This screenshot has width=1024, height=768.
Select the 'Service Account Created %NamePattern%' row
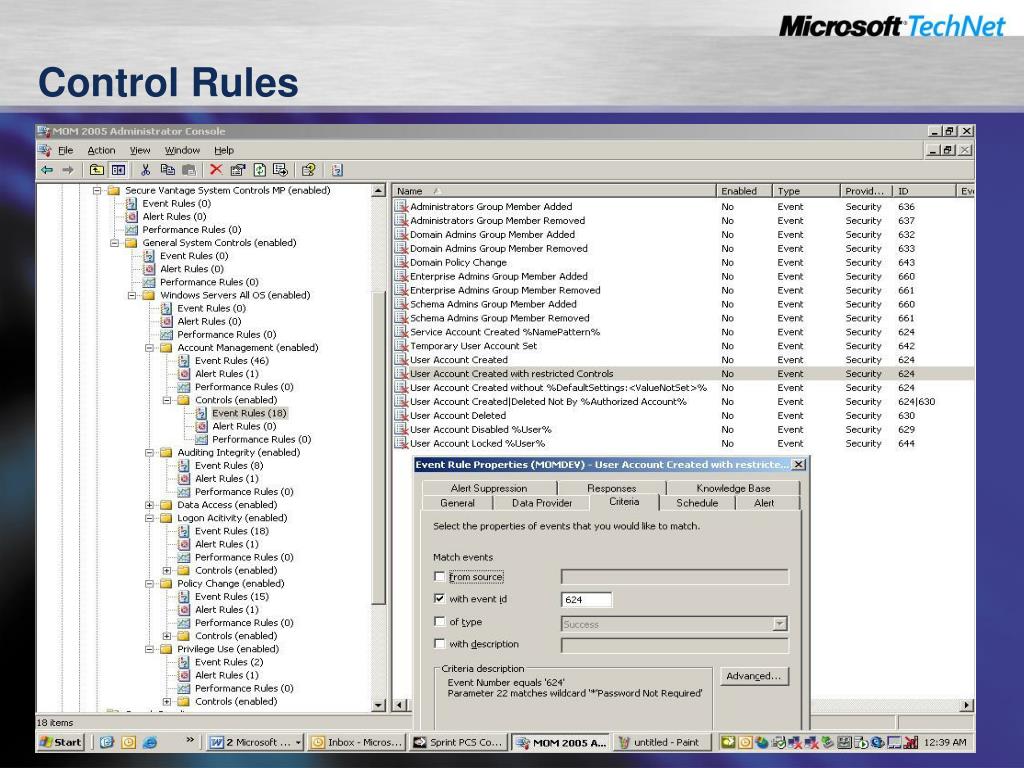tap(683, 332)
